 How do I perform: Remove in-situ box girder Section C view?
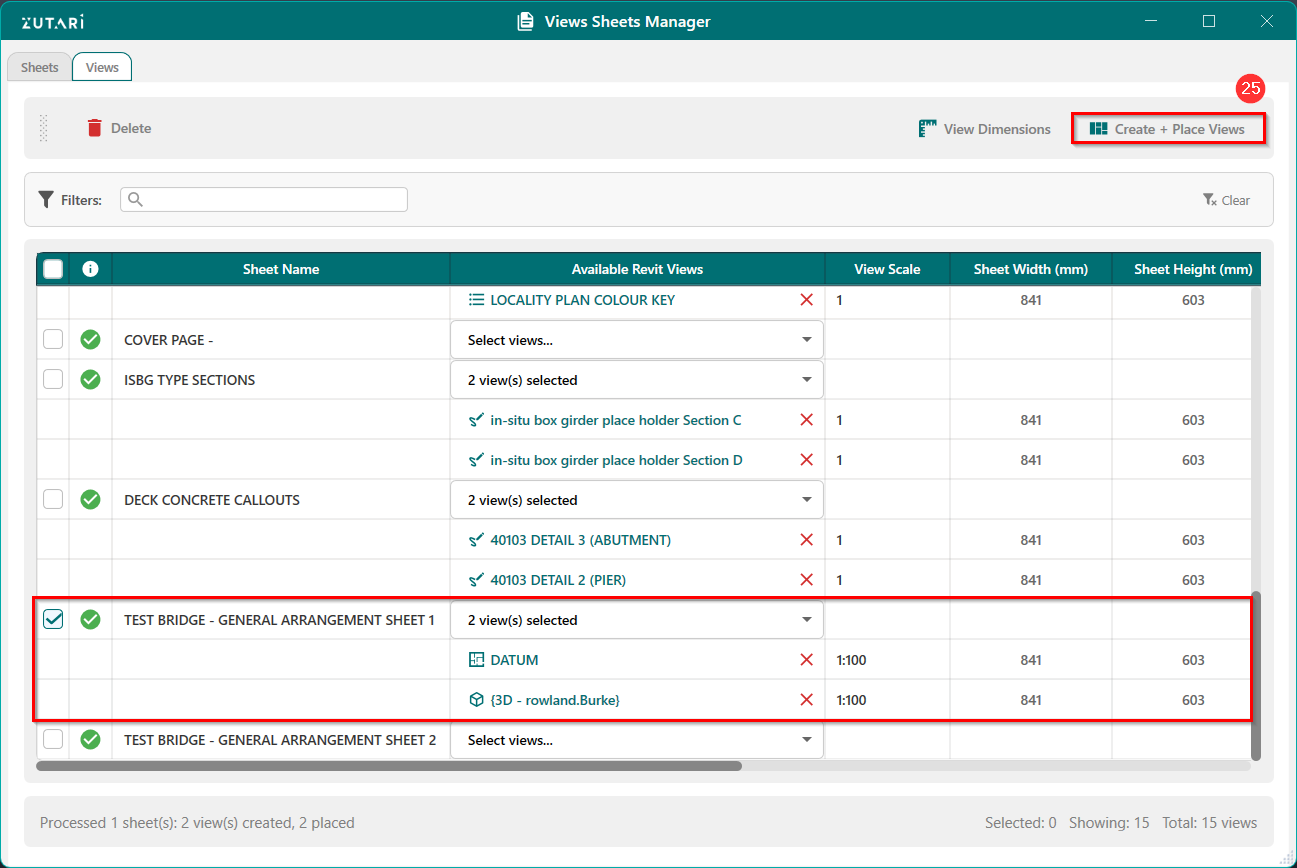pos(806,420)
